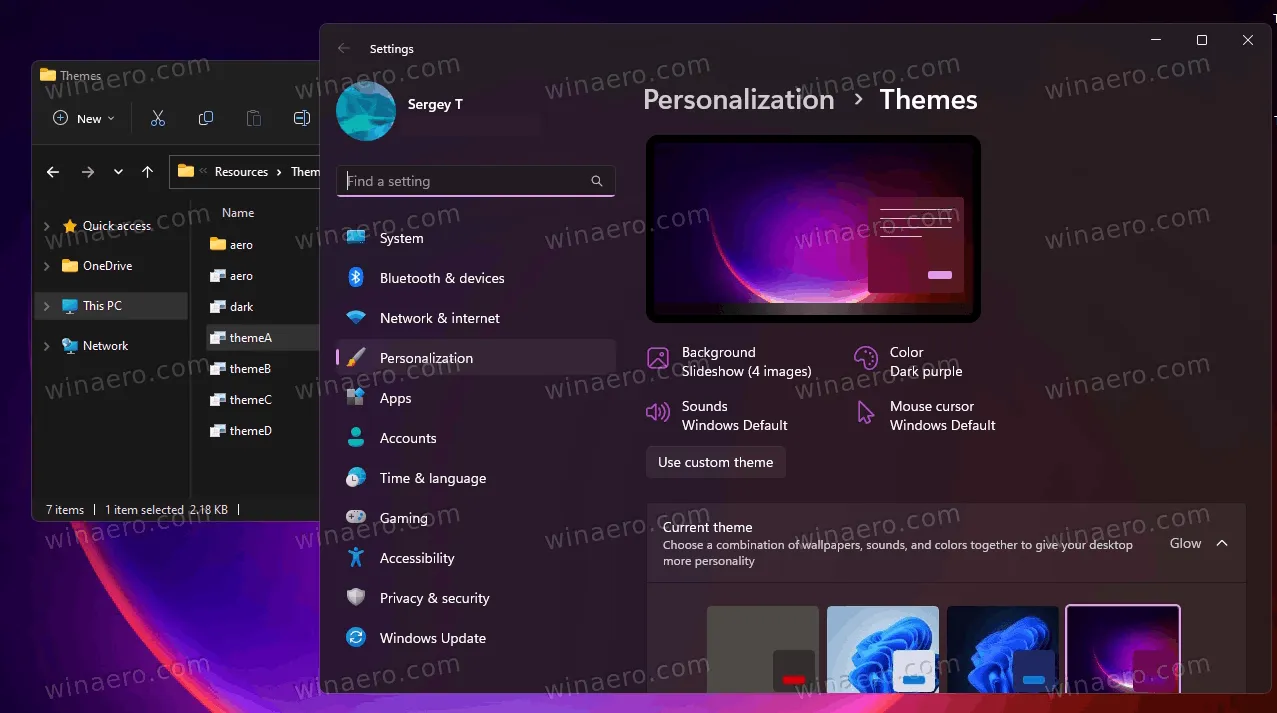Collapse the Current theme section chevron
Viewport: 1277px width, 713px height.
tap(1222, 543)
